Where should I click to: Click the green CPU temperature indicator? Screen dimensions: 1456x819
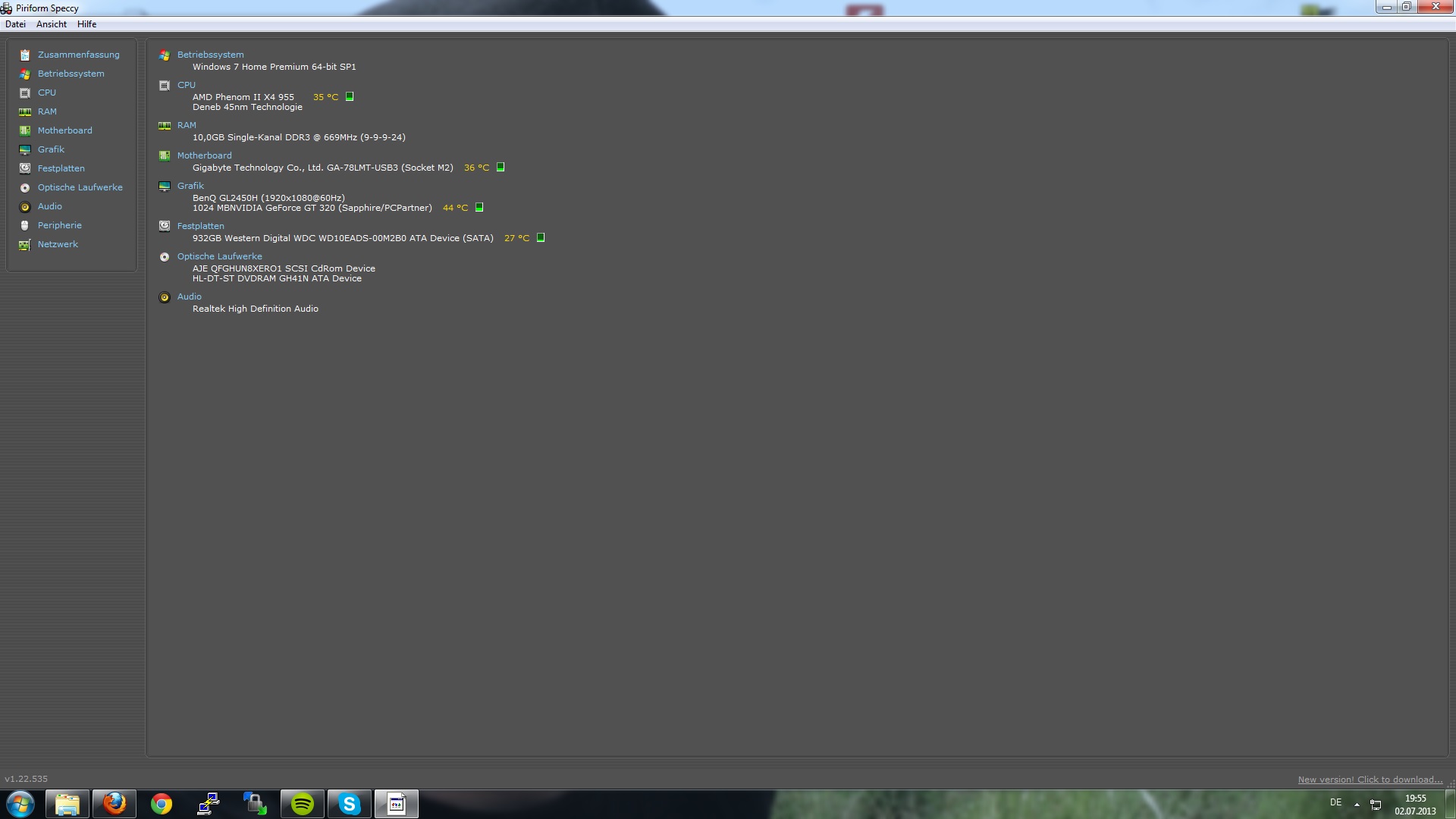[x=350, y=96]
